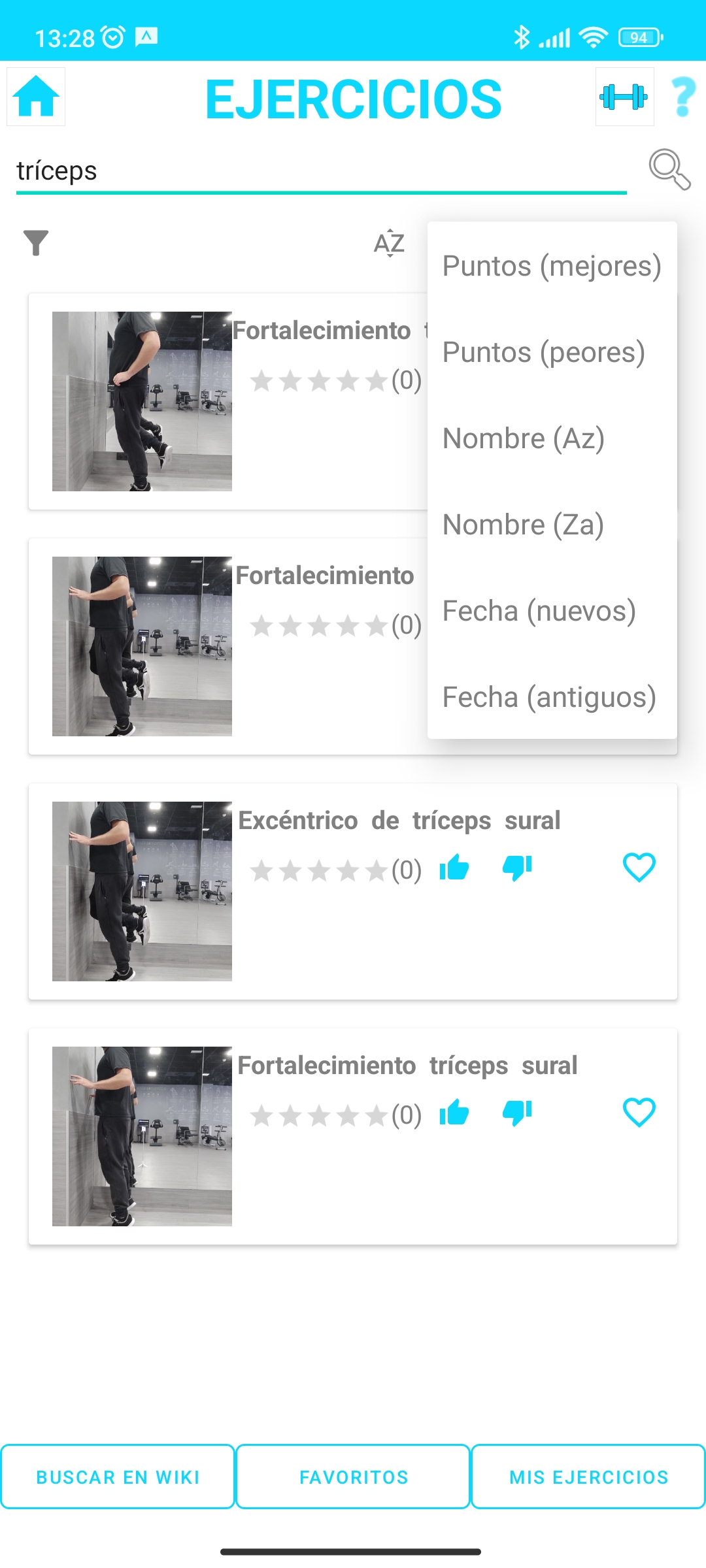Tap the BUSCAR EN WIKI button
The width and height of the screenshot is (706, 1568).
tap(118, 1477)
